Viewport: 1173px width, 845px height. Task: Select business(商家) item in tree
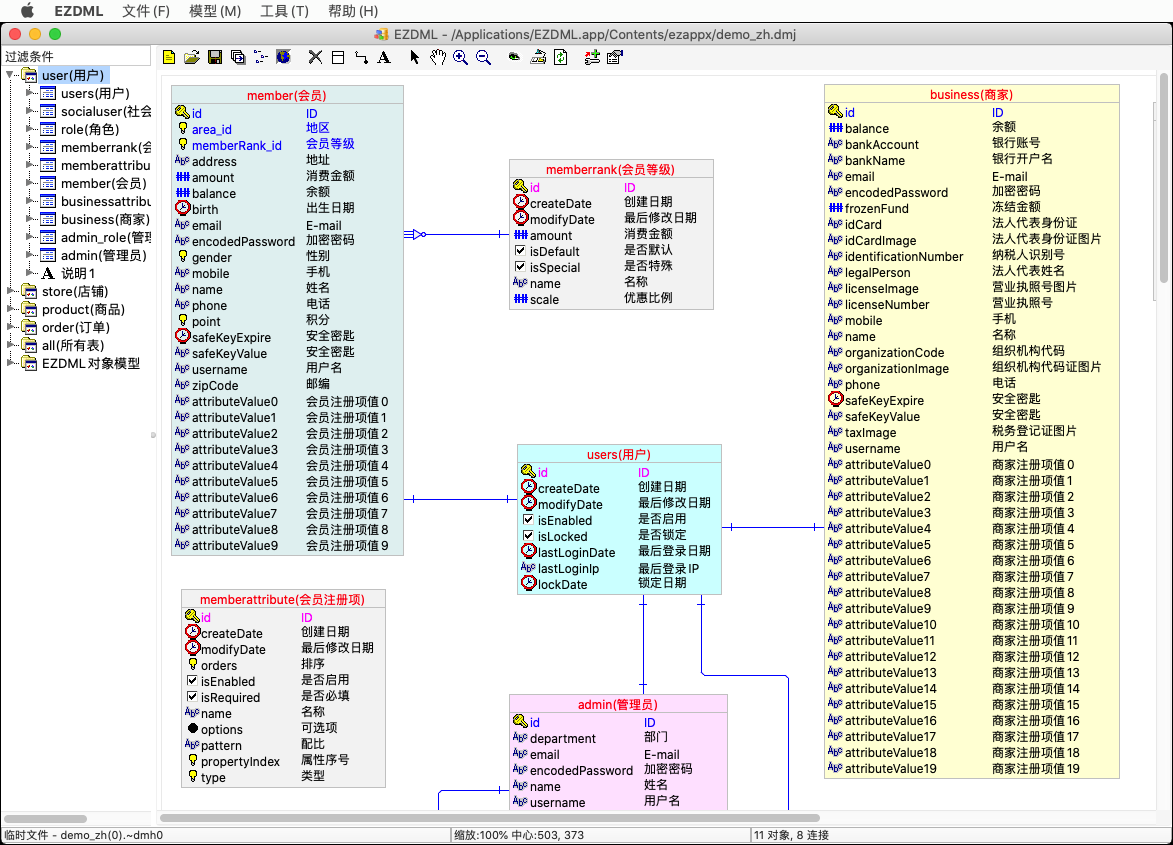click(105, 219)
